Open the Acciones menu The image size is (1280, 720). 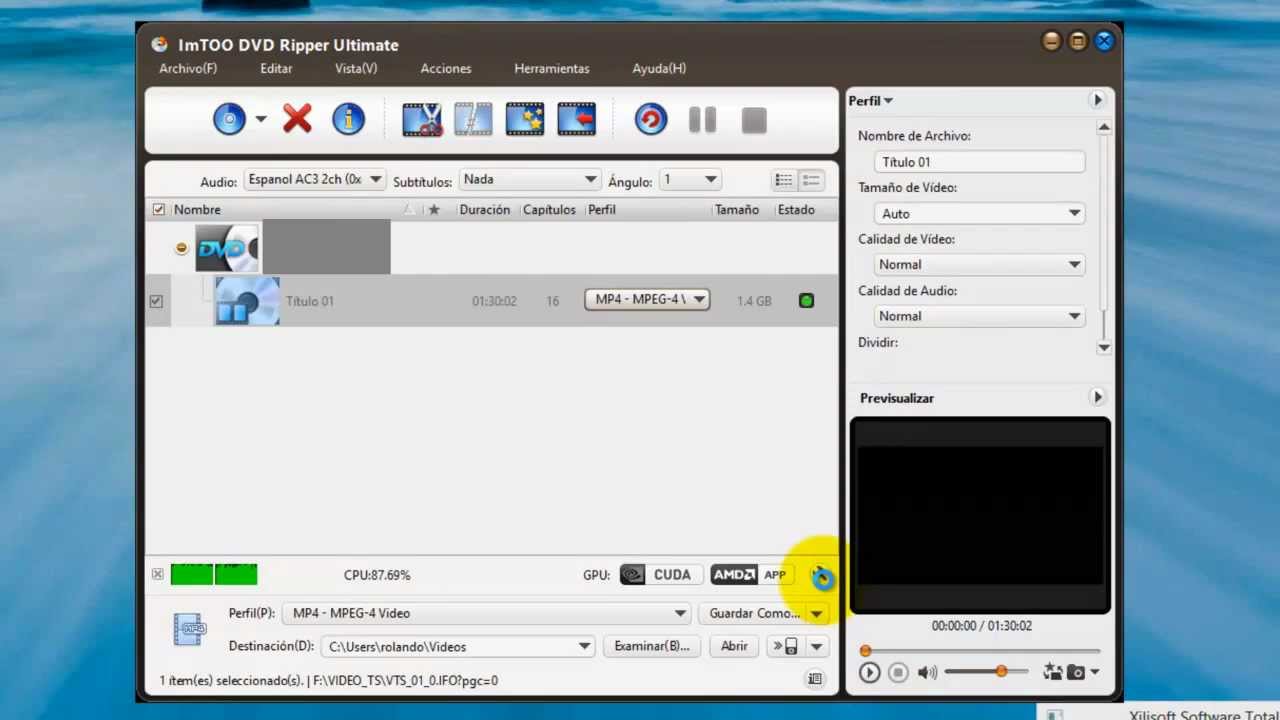point(446,69)
